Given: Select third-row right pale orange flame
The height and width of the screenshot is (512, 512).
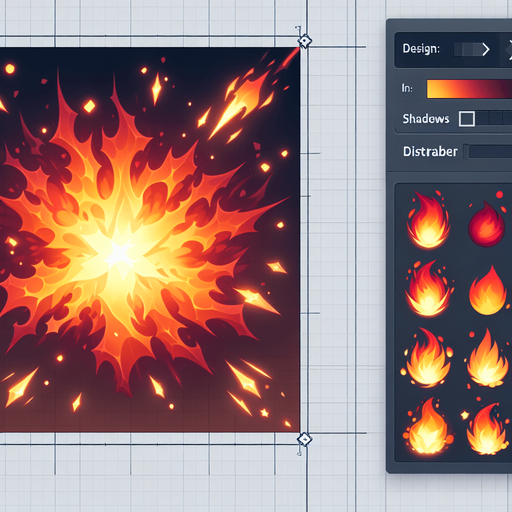Looking at the screenshot, I should (487, 358).
